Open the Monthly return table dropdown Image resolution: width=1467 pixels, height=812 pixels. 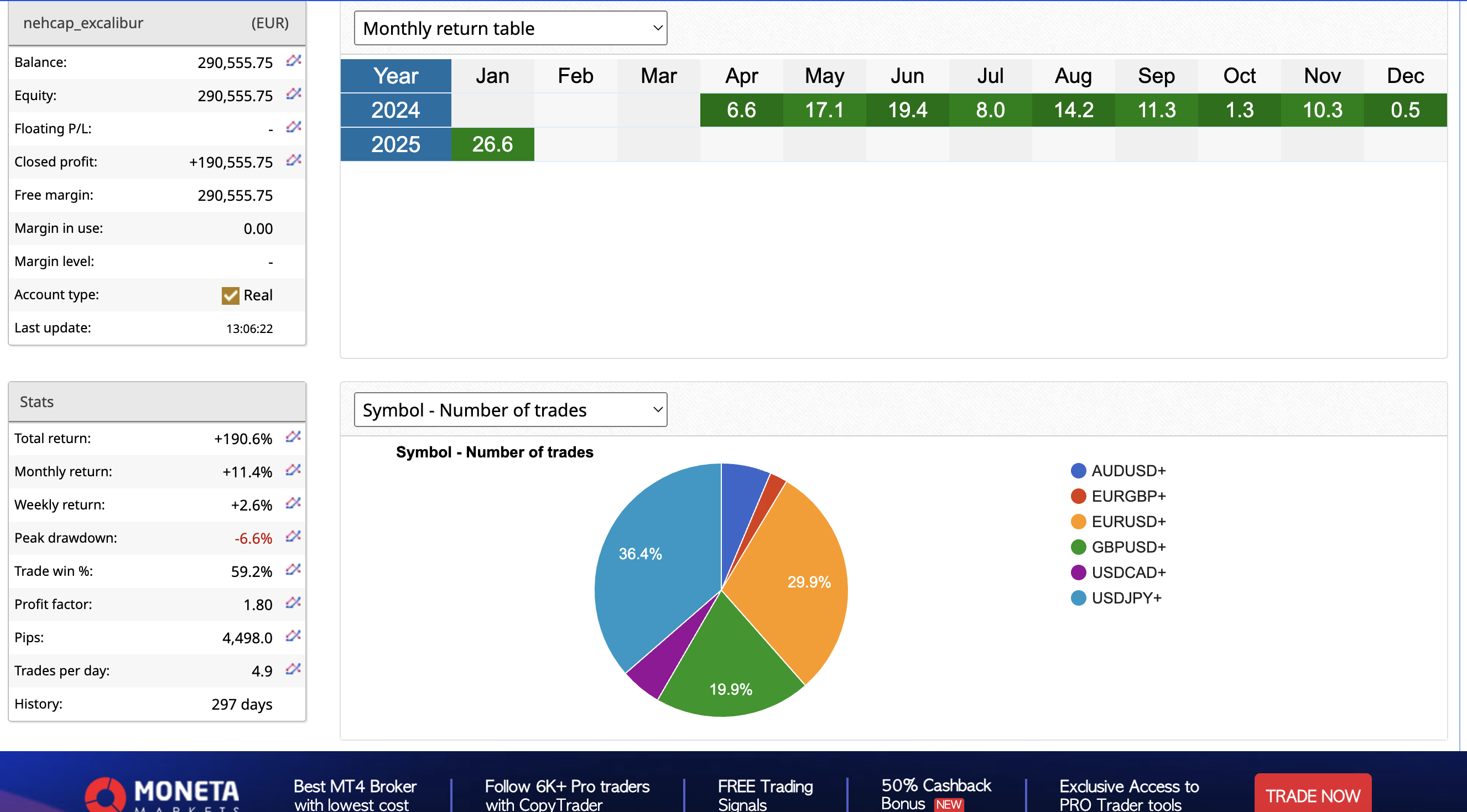pos(510,28)
